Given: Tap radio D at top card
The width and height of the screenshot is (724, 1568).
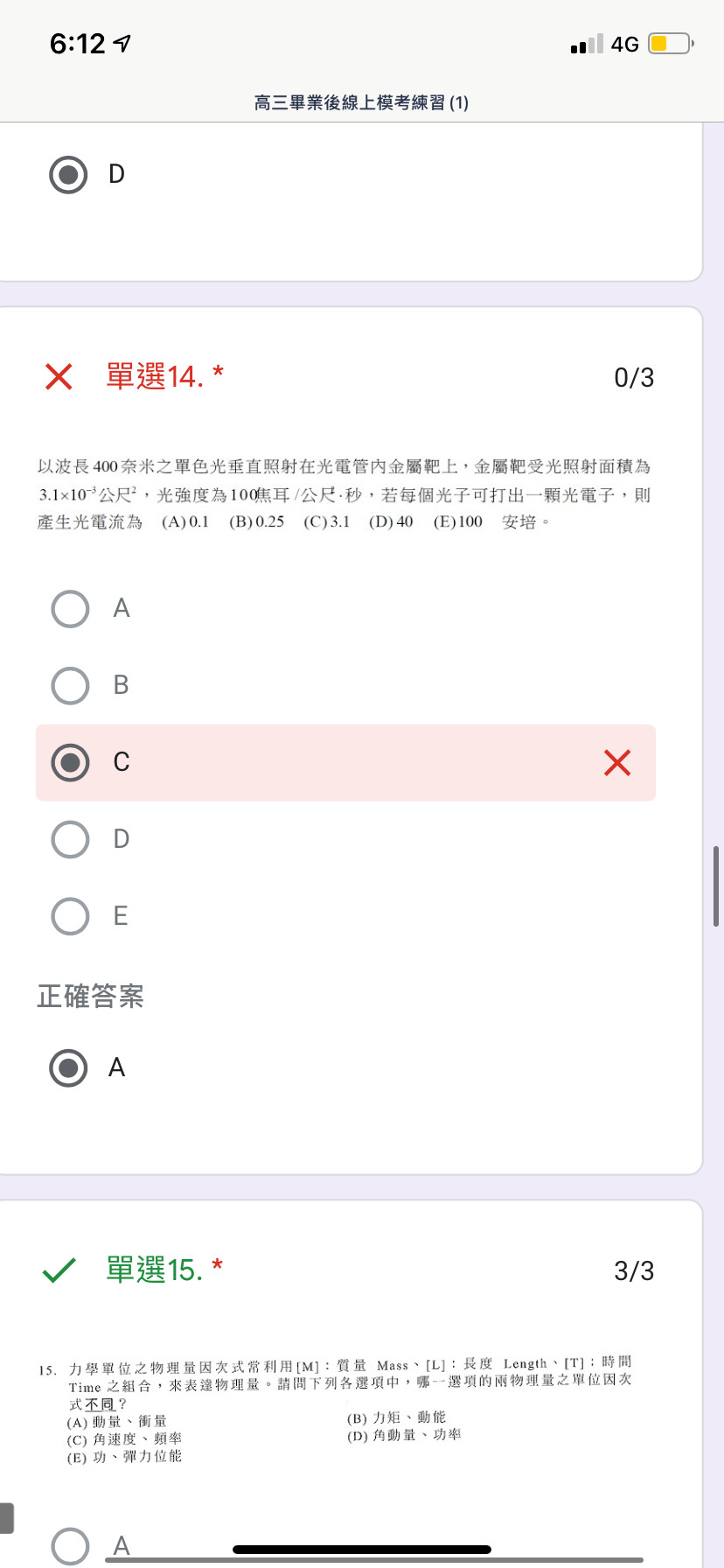Looking at the screenshot, I should point(68,175).
